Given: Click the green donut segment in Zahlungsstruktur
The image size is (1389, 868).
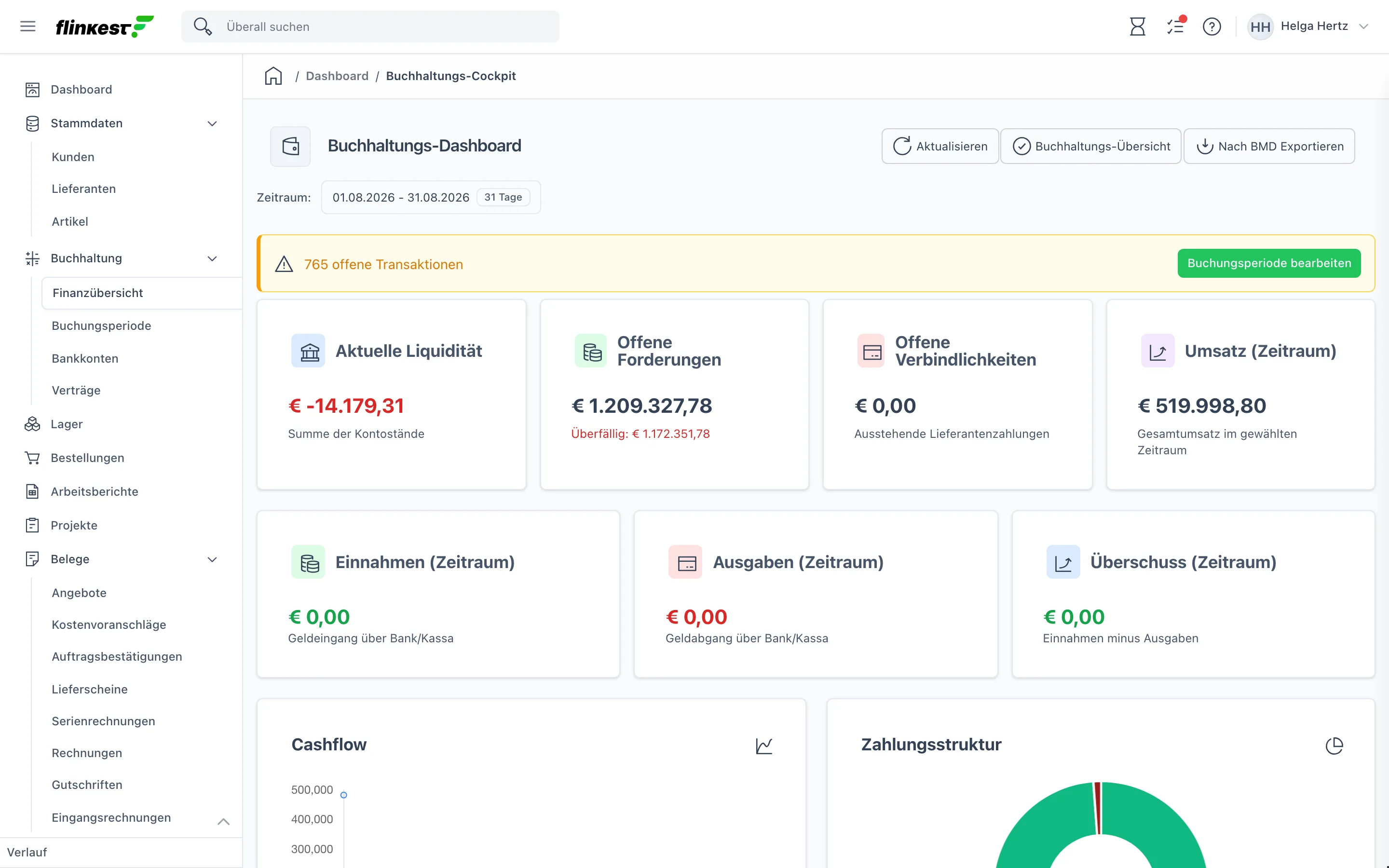Looking at the screenshot, I should [x=1033, y=827].
